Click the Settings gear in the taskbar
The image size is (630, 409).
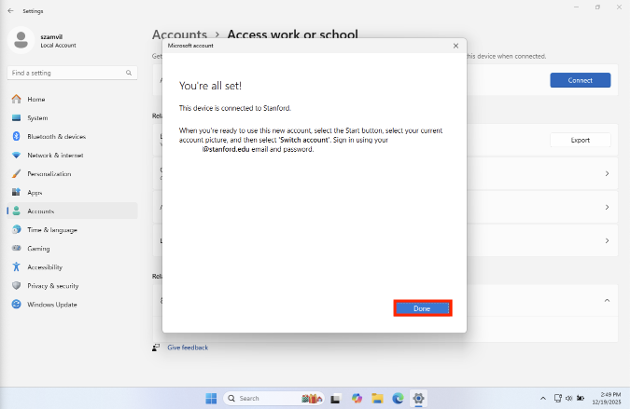tap(418, 398)
